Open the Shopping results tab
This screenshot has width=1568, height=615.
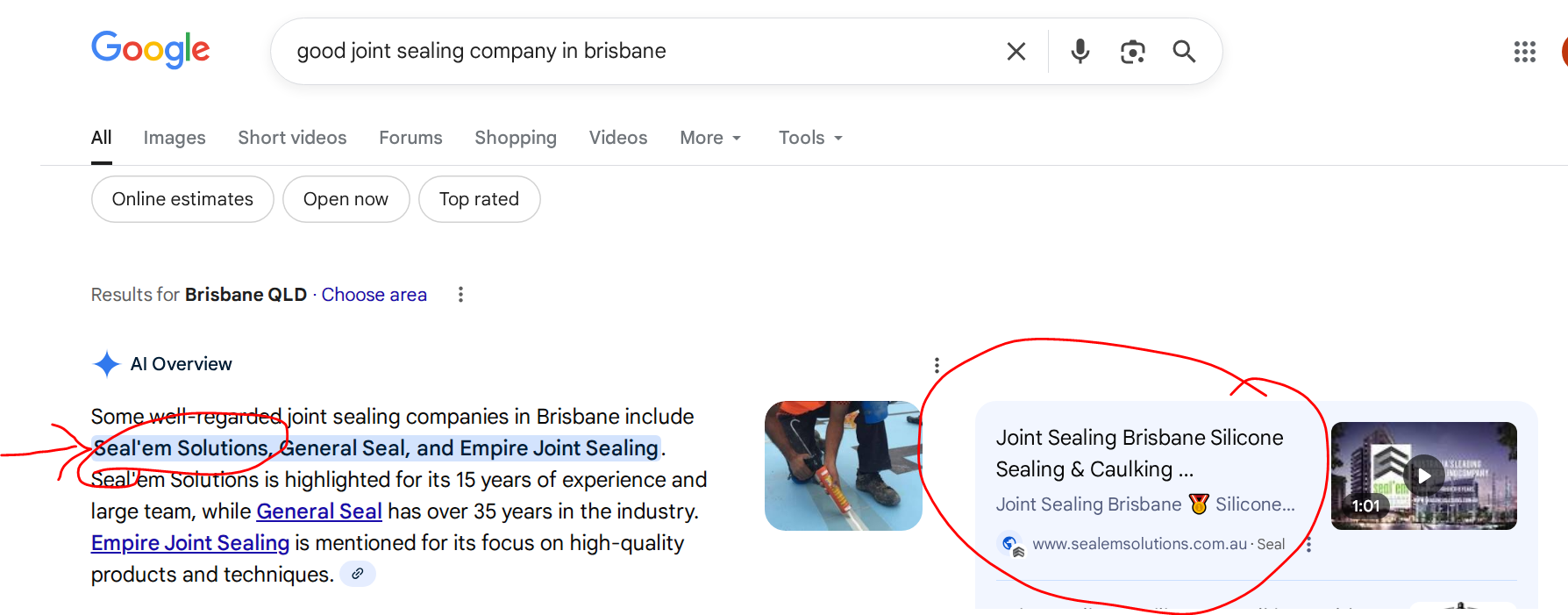pos(516,138)
